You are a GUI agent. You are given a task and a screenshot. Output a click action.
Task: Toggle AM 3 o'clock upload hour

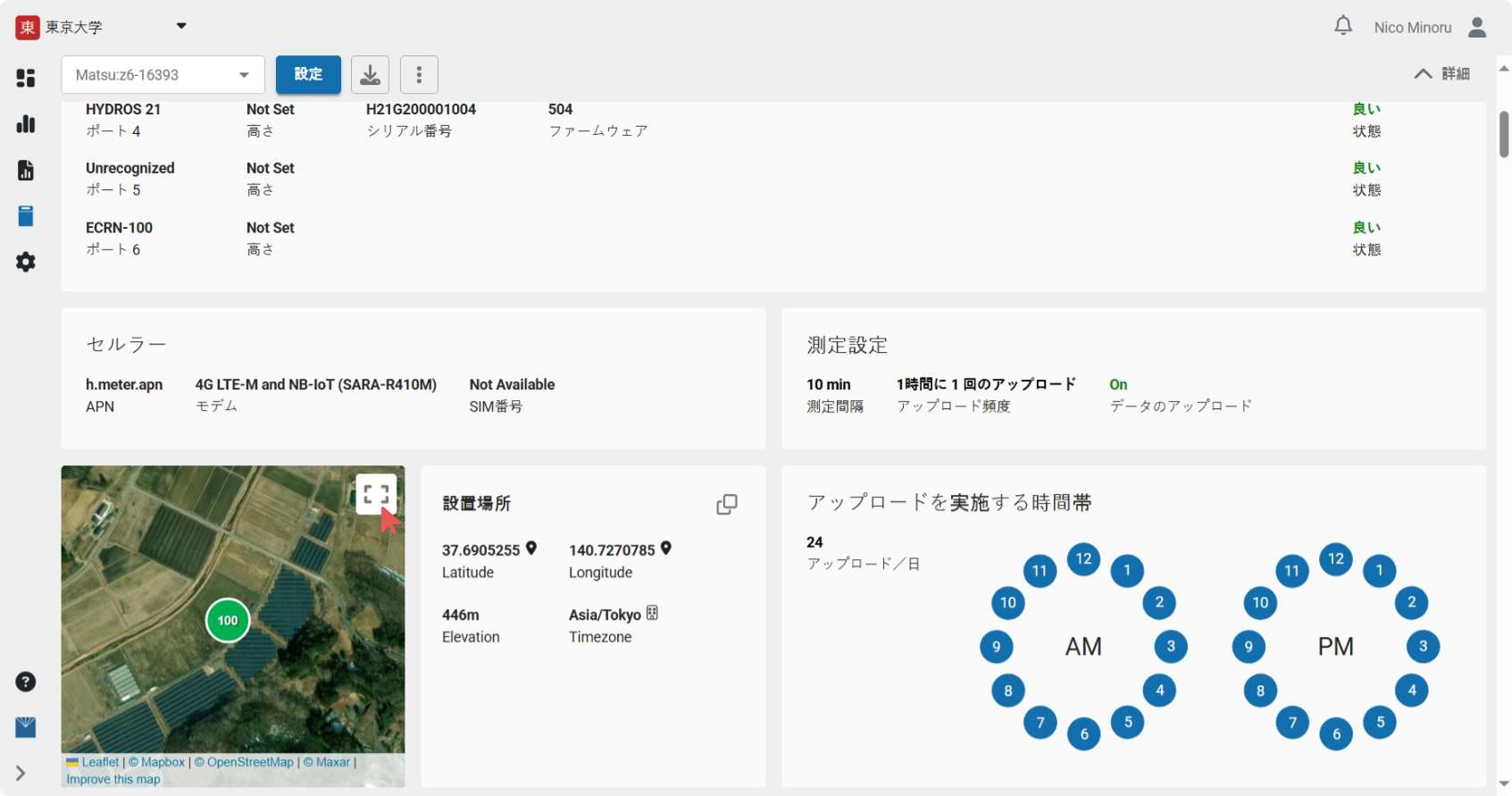click(x=1171, y=646)
